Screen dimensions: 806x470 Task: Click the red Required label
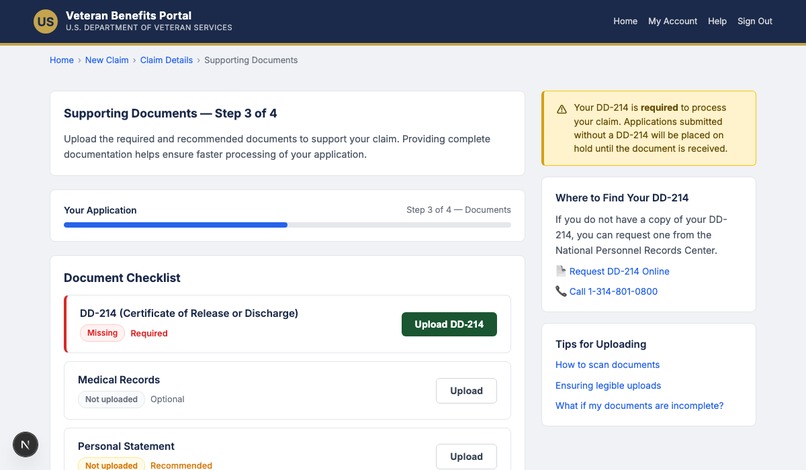[149, 333]
